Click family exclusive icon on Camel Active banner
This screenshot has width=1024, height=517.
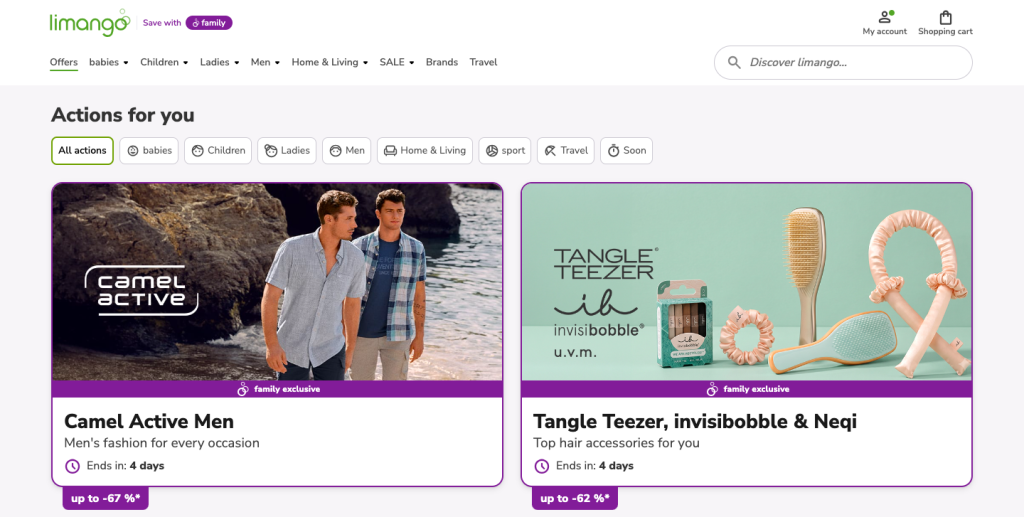tap(243, 389)
